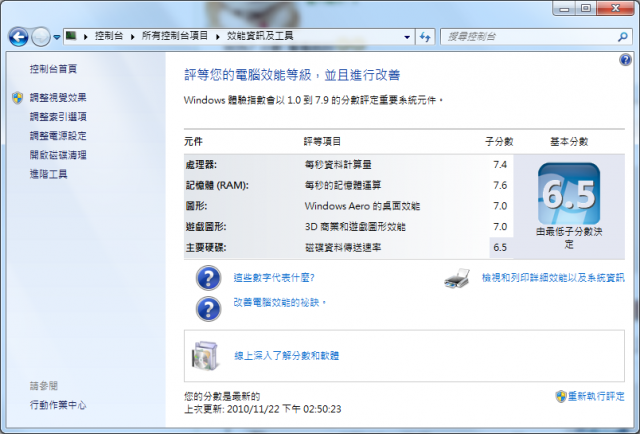Image resolution: width=640 pixels, height=434 pixels.
Task: Open the 改善電腦效能的秘訣 link
Action: (x=280, y=303)
